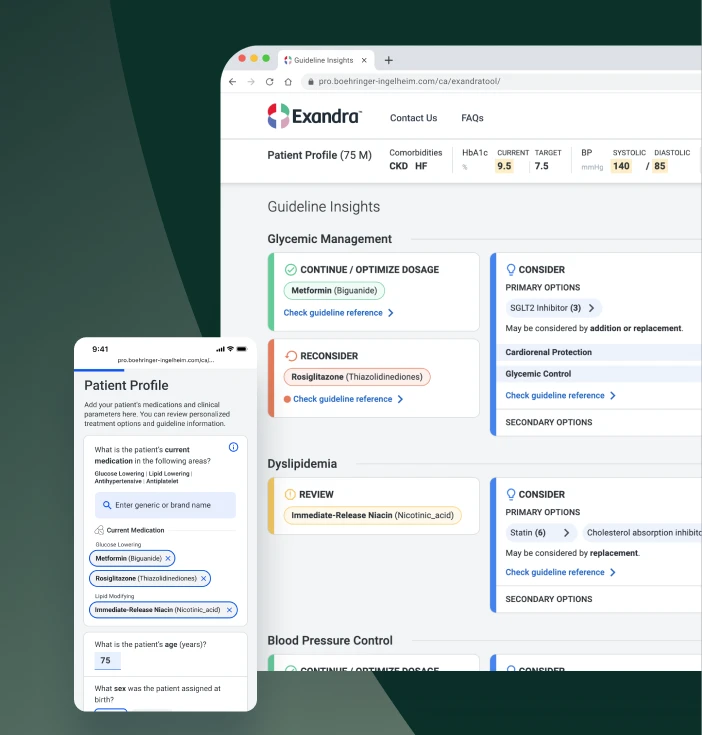This screenshot has width=702, height=735.
Task: Click the Reconsider circular arrow icon
Action: 291,356
